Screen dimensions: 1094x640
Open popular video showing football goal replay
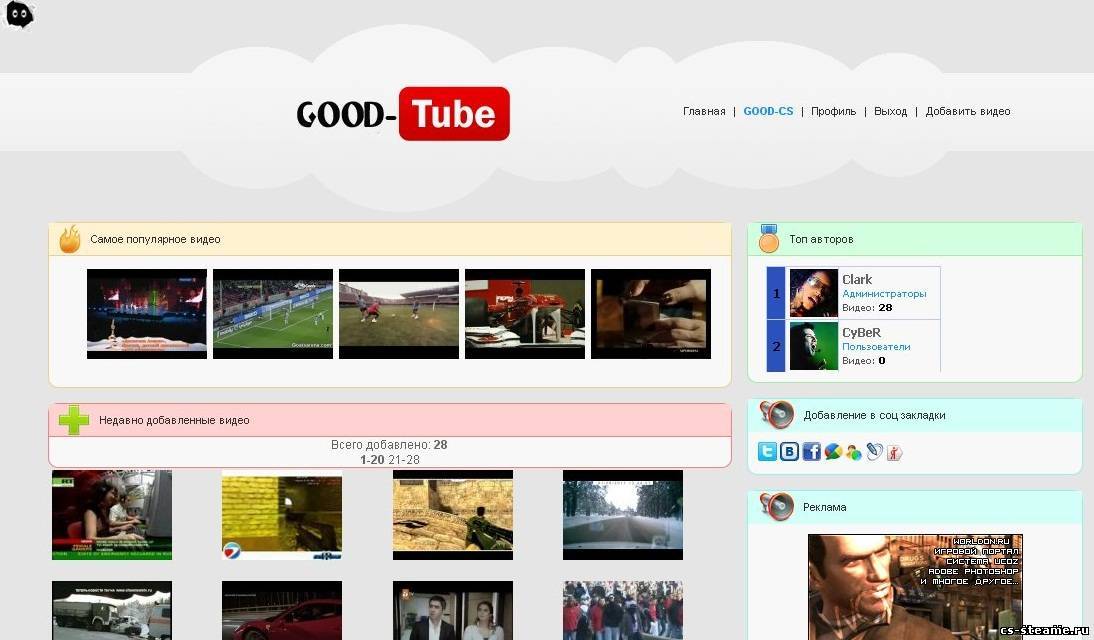coord(273,314)
